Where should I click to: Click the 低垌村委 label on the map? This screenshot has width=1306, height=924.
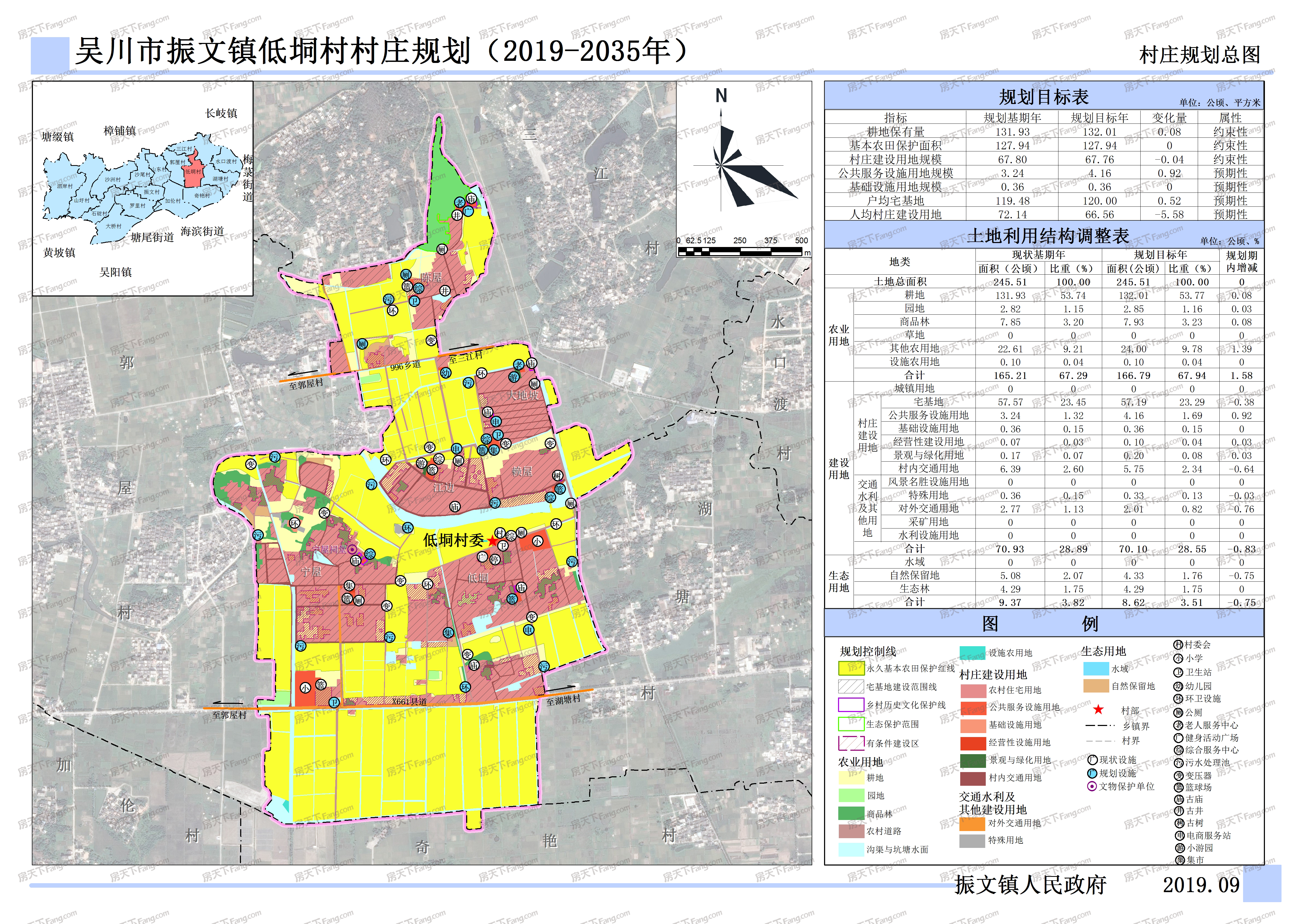453,541
